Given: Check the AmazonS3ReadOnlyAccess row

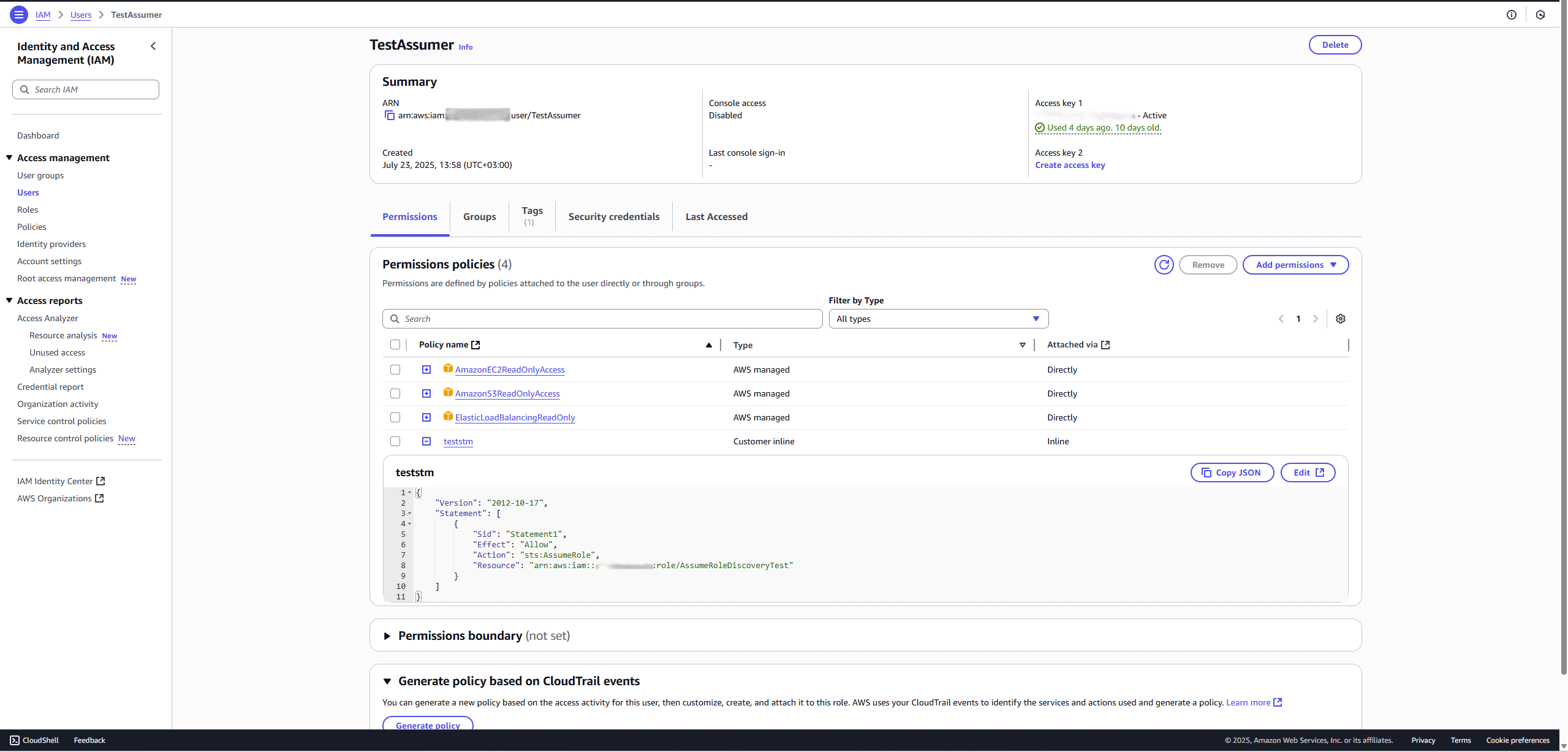Looking at the screenshot, I should [395, 393].
